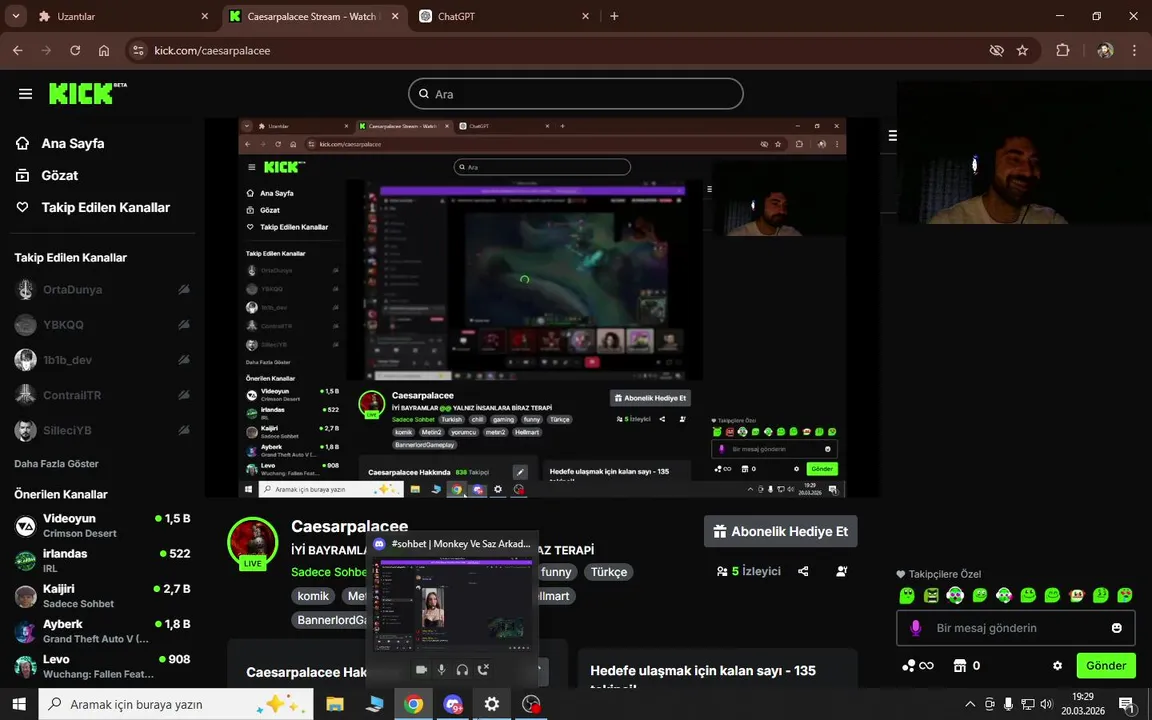Open recommended channel Videoyun
1152x720 pixels.
click(102, 525)
